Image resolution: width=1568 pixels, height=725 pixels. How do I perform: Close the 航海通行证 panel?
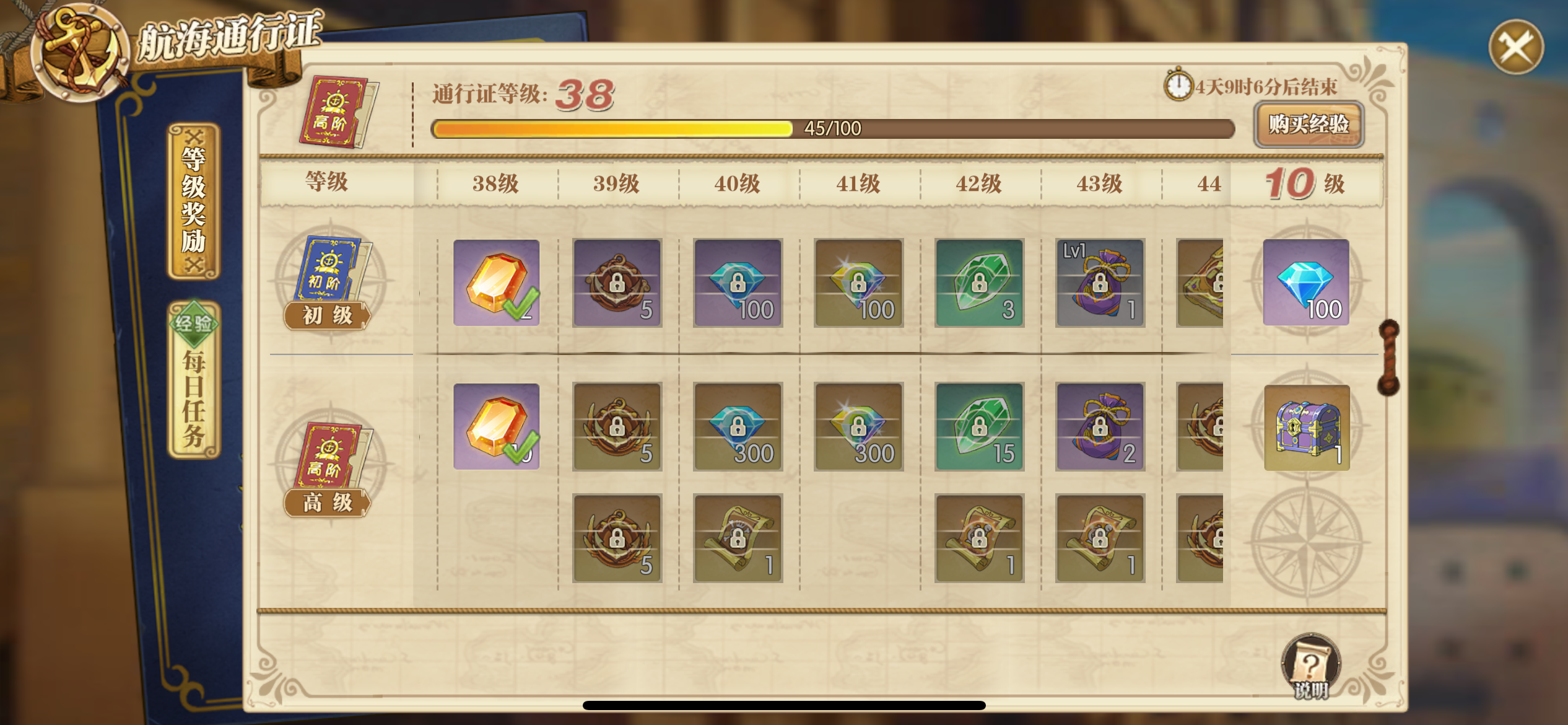[1516, 47]
